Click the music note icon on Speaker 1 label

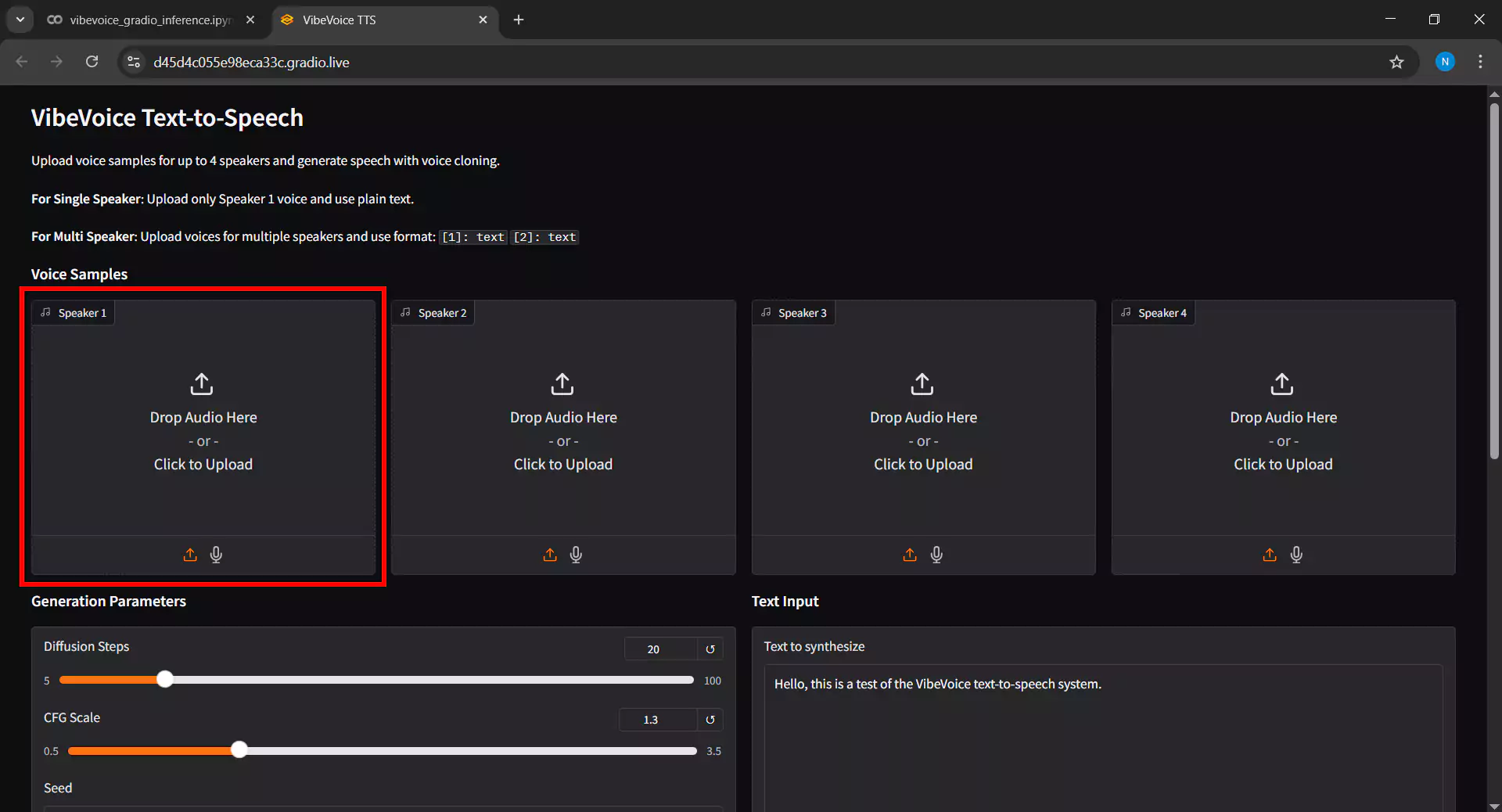point(47,312)
